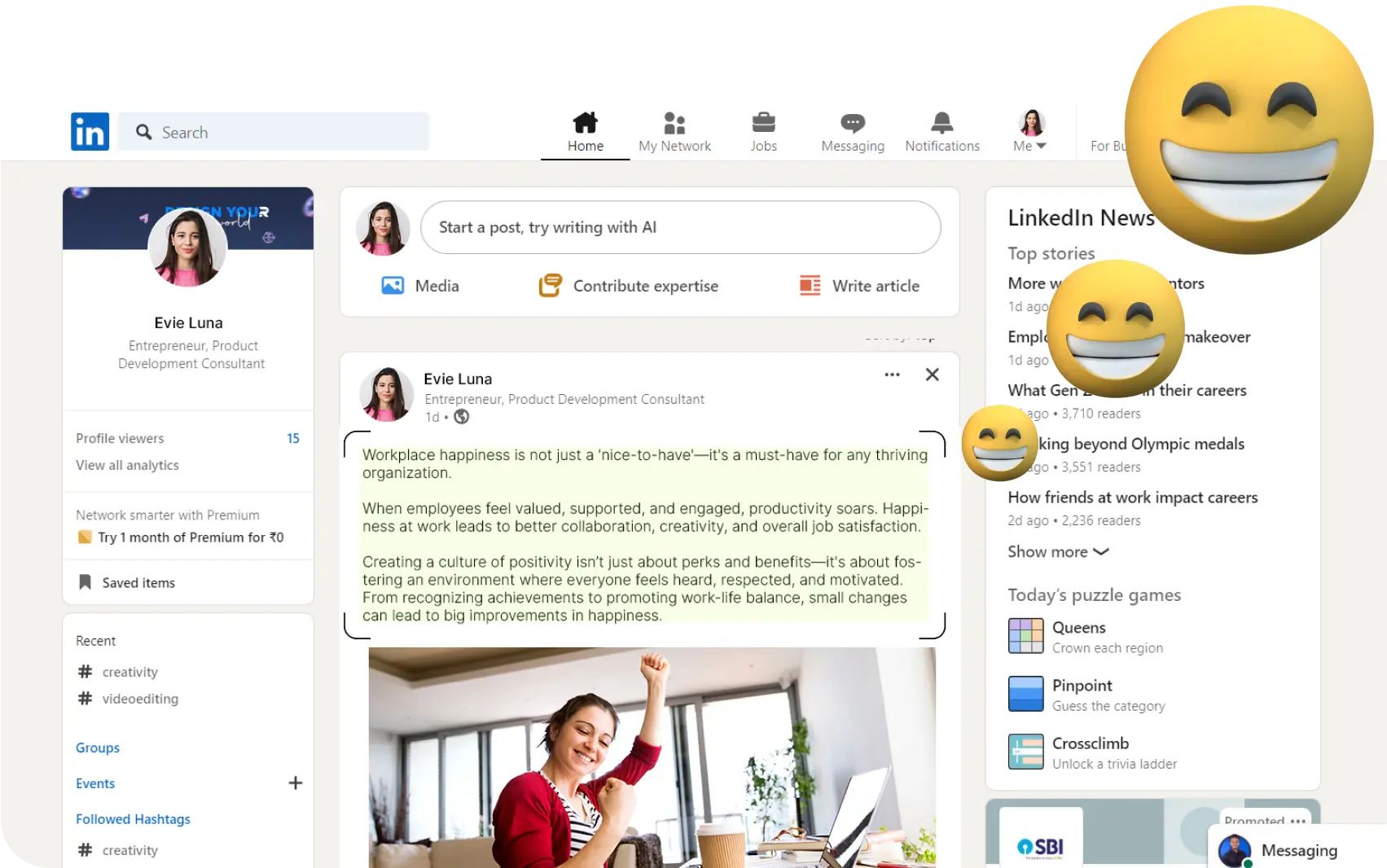Viewport: 1387px width, 868px height.
Task: Add a new event with plus icon
Action: pyautogui.click(x=295, y=783)
